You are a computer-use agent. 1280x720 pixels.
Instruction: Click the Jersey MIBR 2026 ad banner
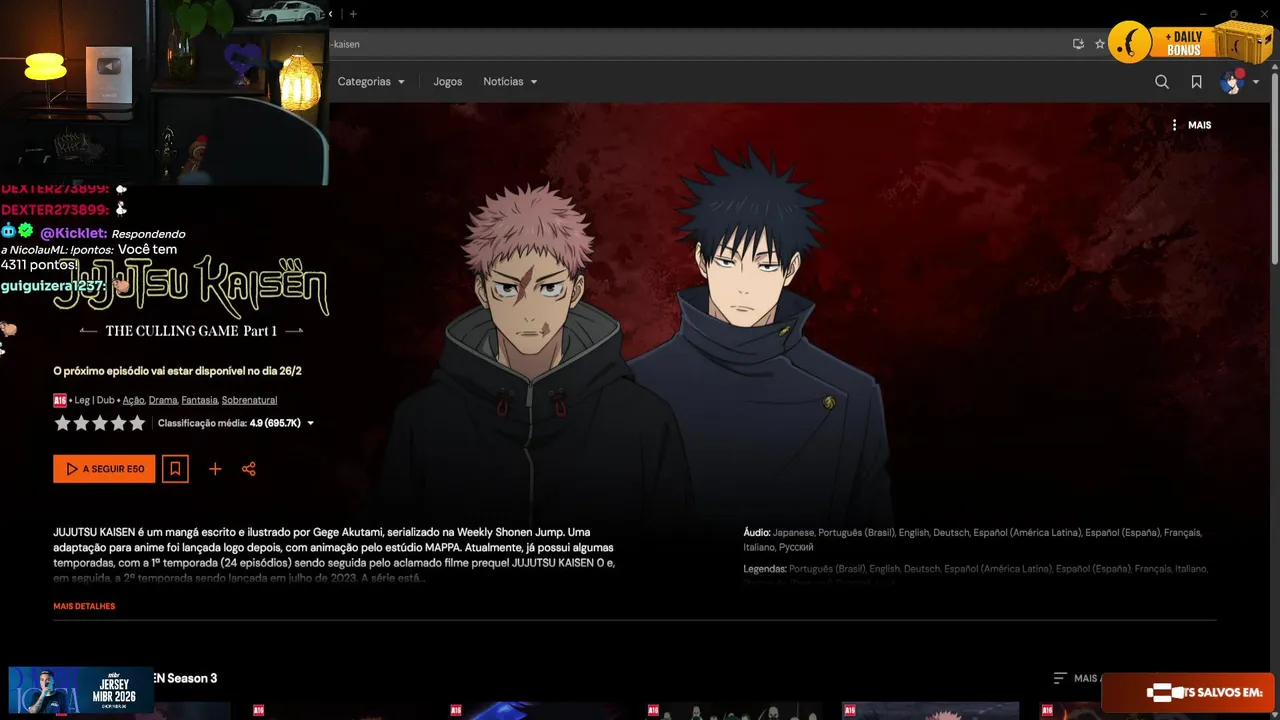81,690
